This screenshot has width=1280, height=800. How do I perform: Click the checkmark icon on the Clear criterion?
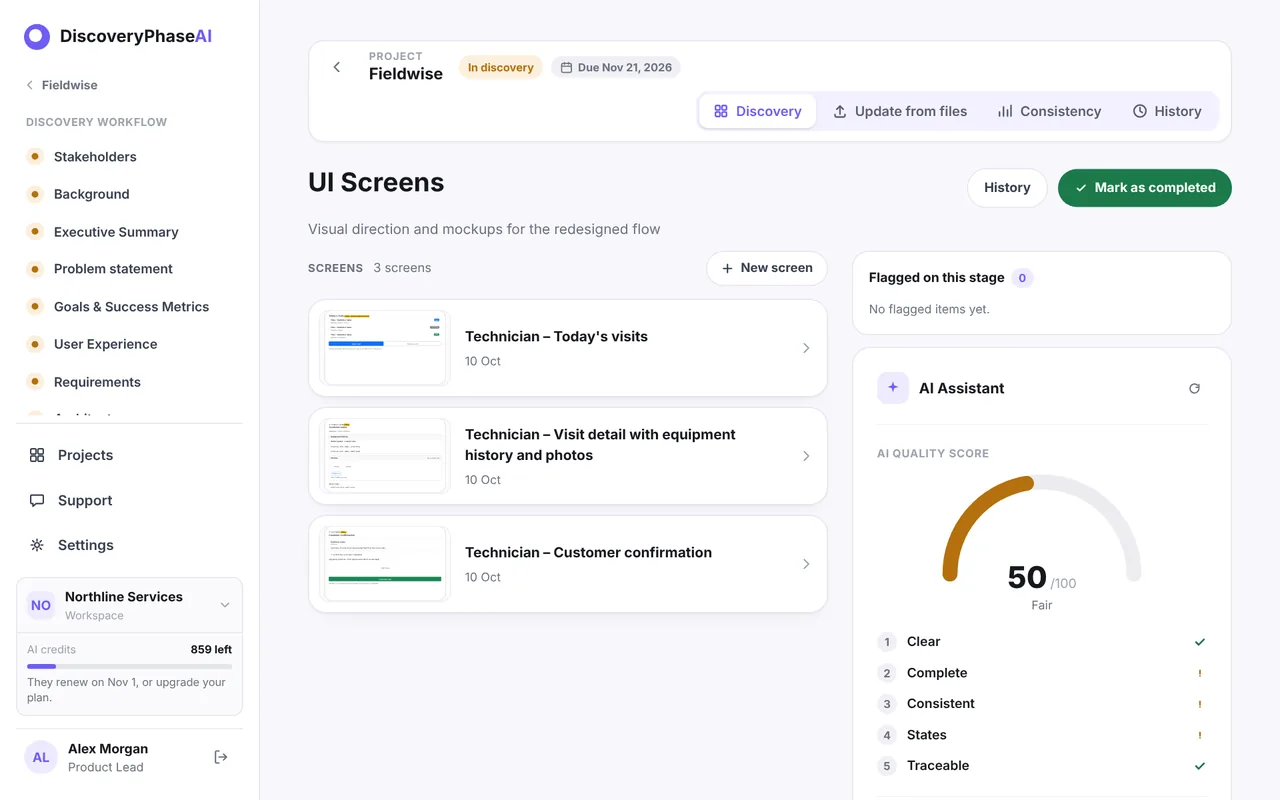point(1200,642)
